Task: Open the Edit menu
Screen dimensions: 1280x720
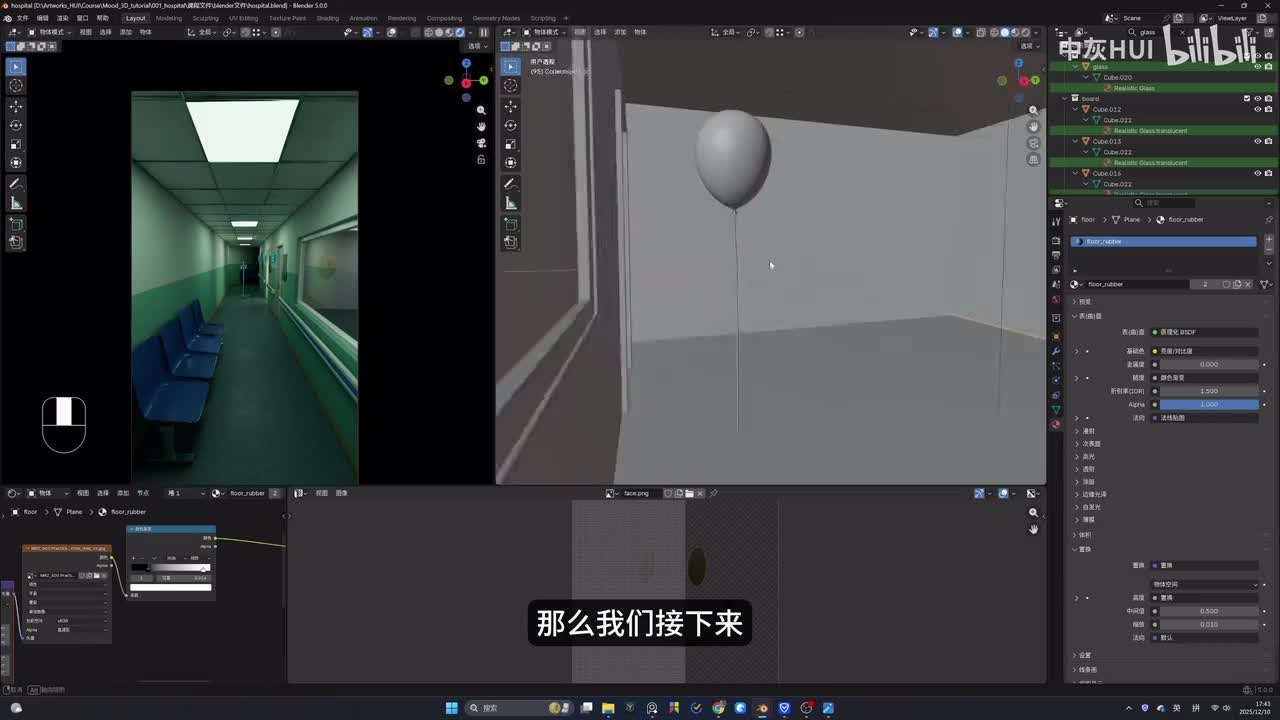Action: pos(42,18)
